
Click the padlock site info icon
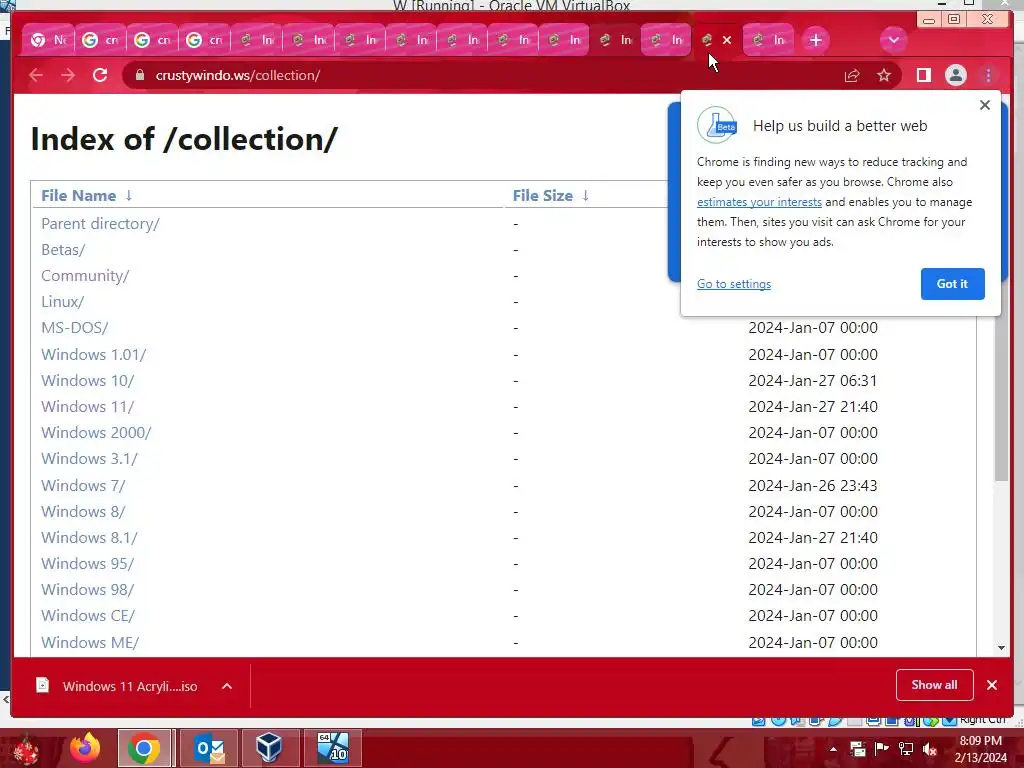pyautogui.click(x=139, y=75)
